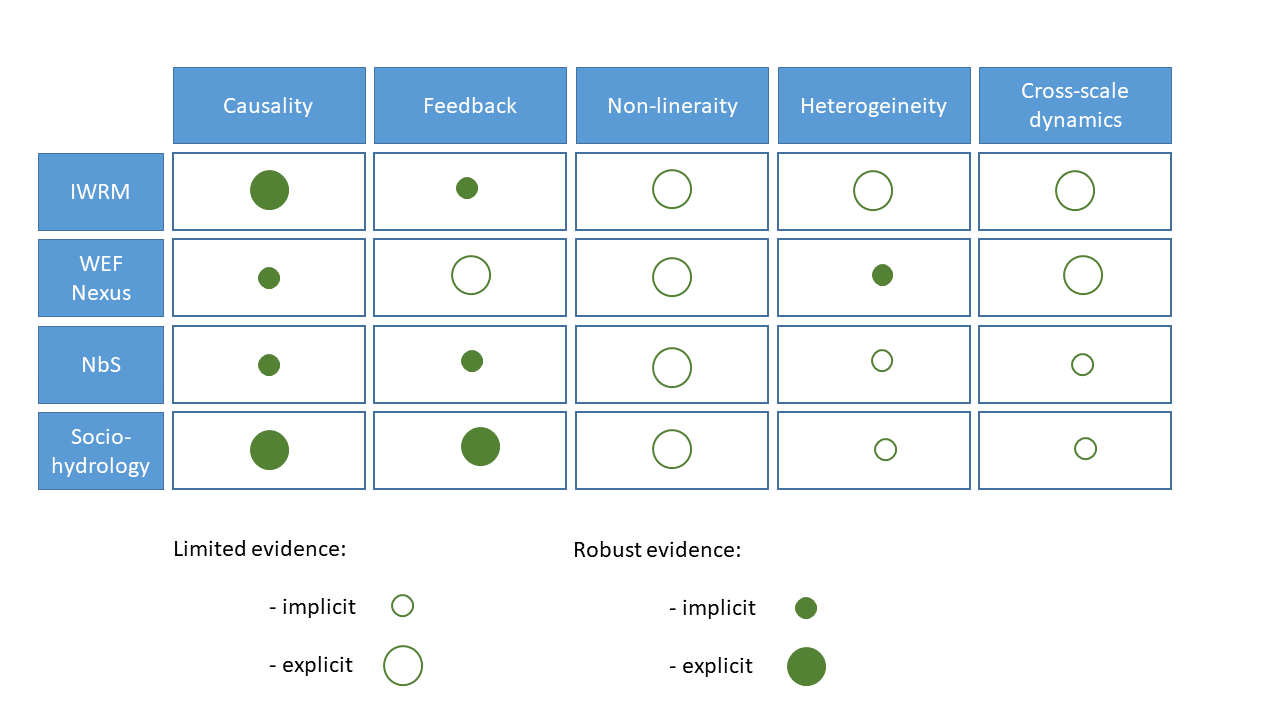Click the WEF Nexus row label
The image size is (1280, 720).
101,278
